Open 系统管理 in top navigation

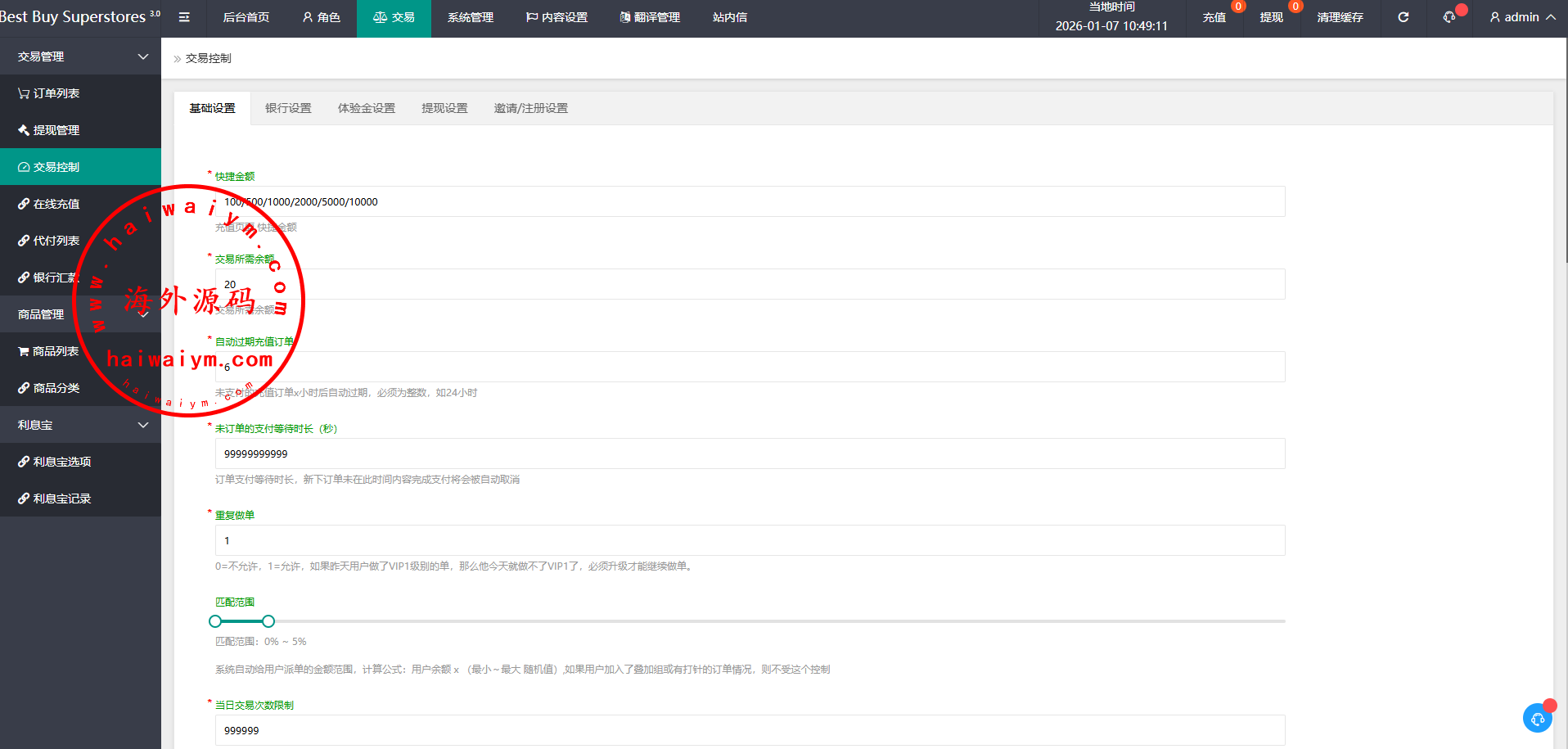(x=470, y=17)
